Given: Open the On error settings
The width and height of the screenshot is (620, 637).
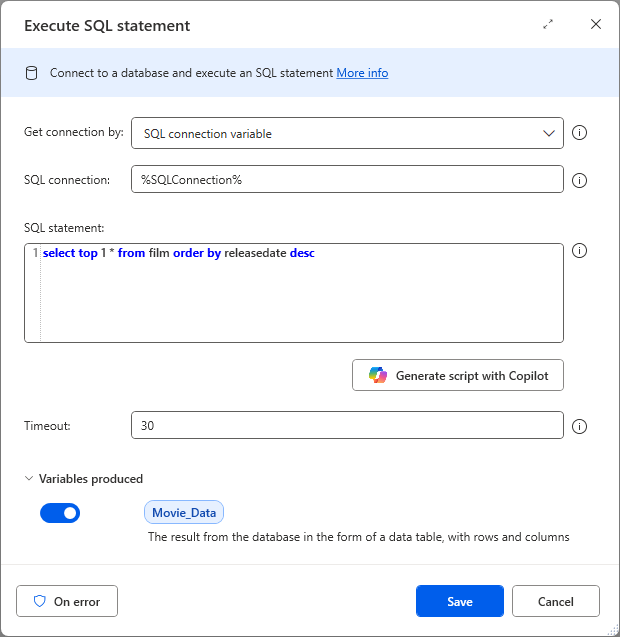Looking at the screenshot, I should pyautogui.click(x=67, y=601).
